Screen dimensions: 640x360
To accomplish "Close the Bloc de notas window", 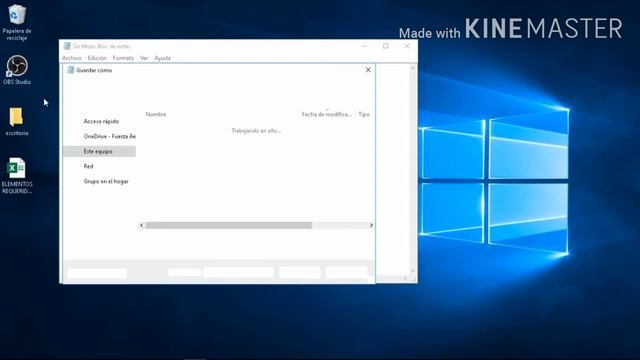I will tap(407, 46).
